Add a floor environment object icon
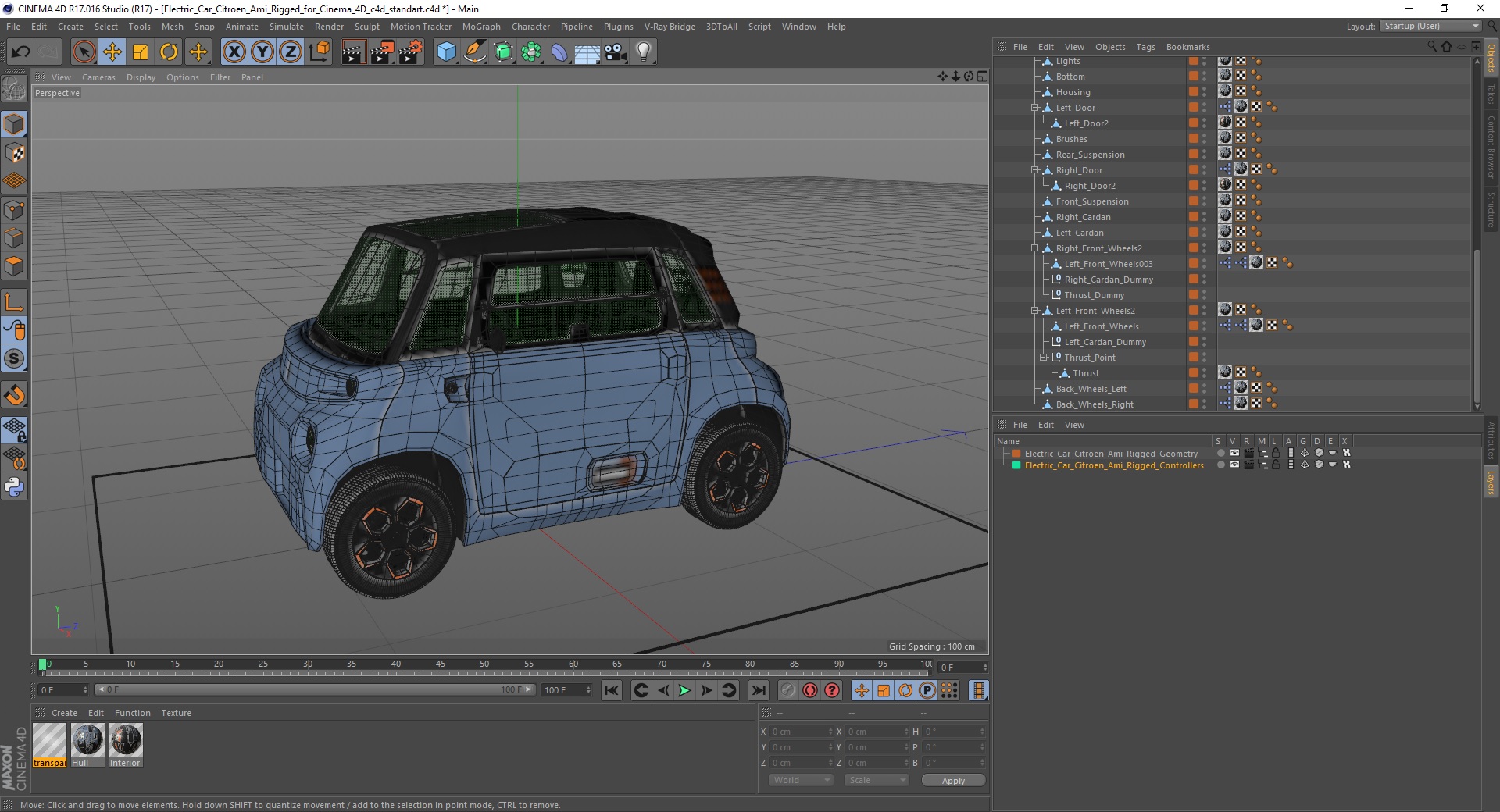Viewport: 1500px width, 812px height. click(x=587, y=52)
